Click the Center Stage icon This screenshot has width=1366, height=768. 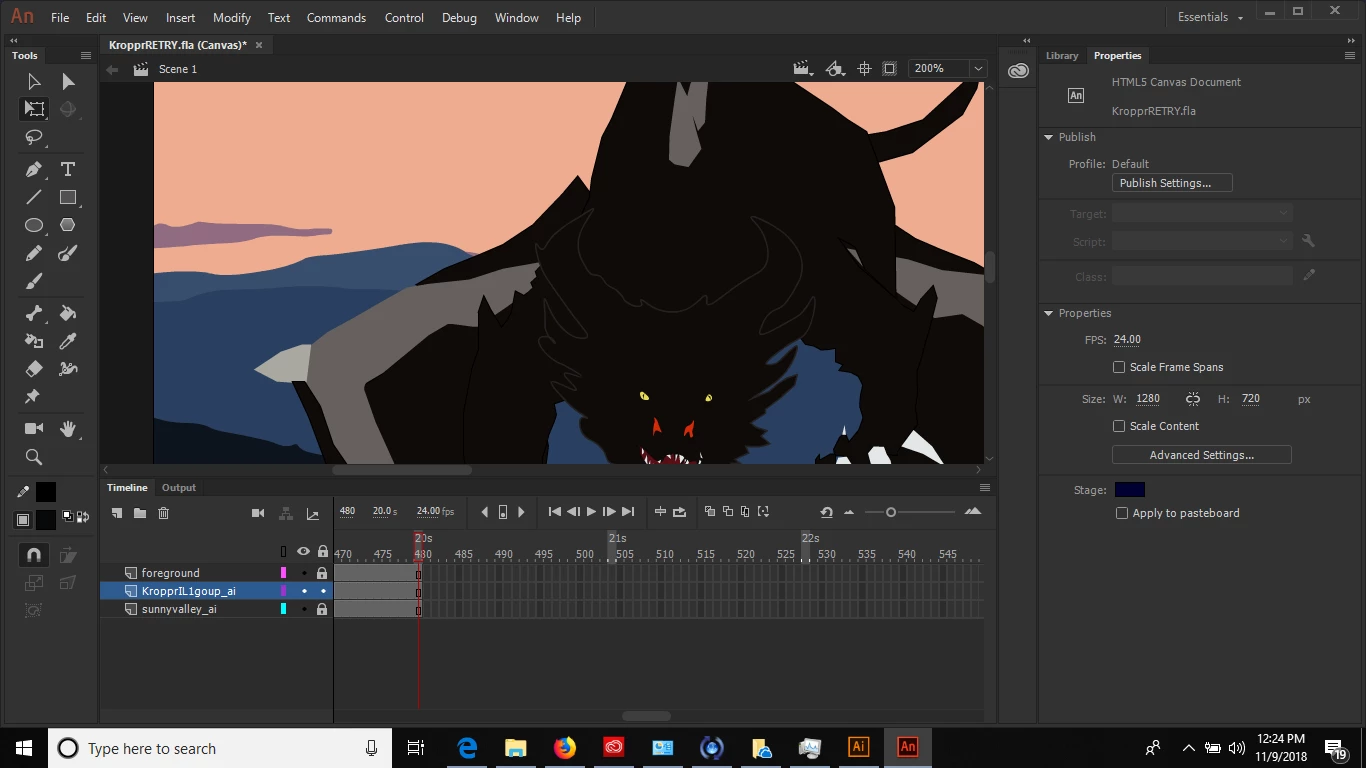click(865, 69)
